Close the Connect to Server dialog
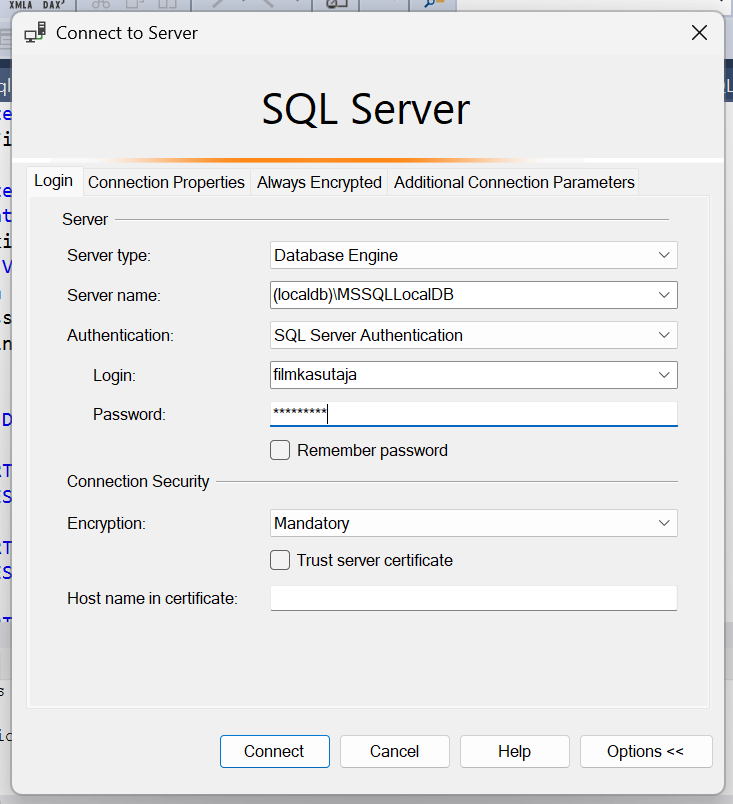The width and height of the screenshot is (733, 804). coord(699,33)
